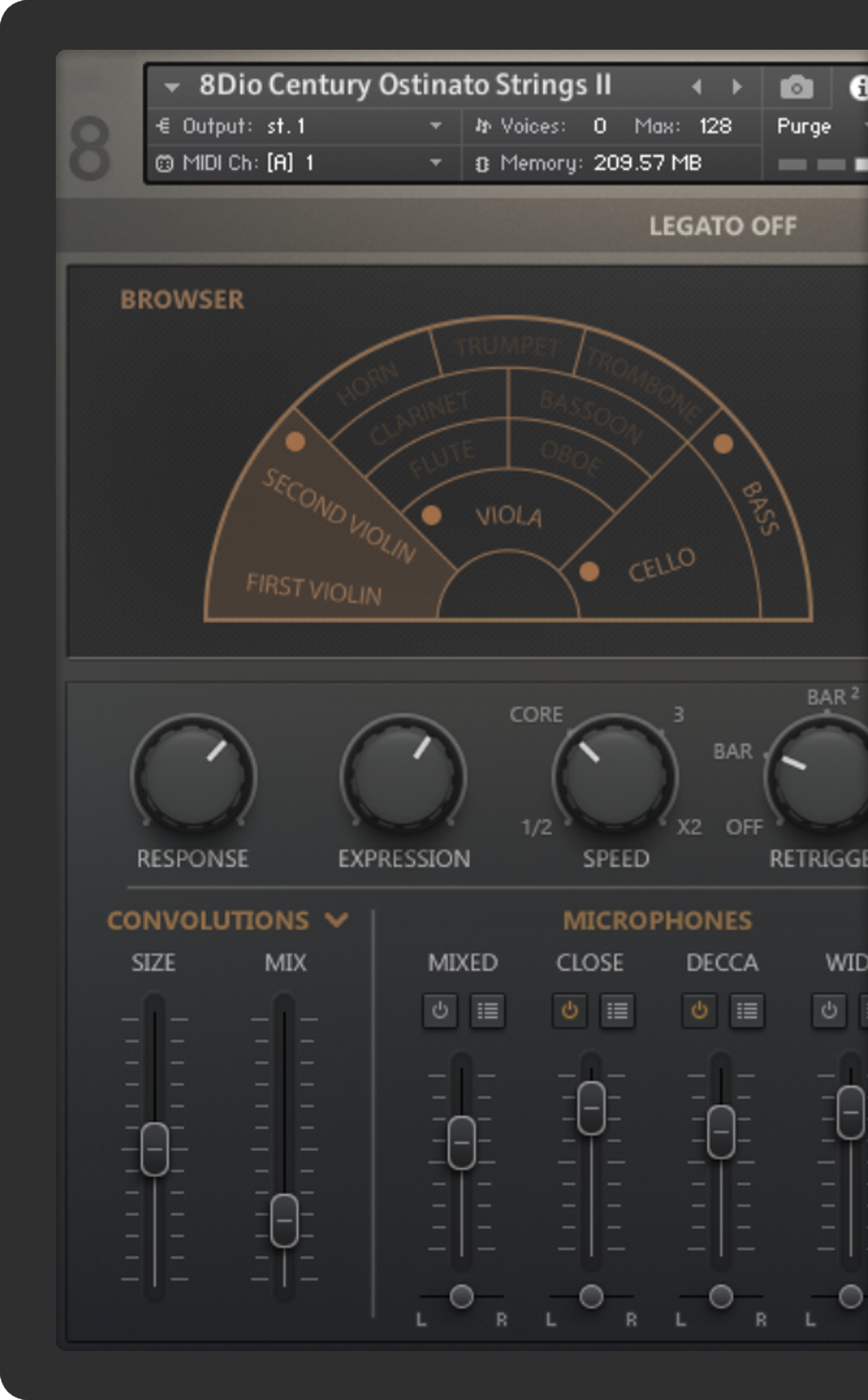Select VIOLA in the orchestra browser
The height and width of the screenshot is (1400, 868).
[x=509, y=517]
